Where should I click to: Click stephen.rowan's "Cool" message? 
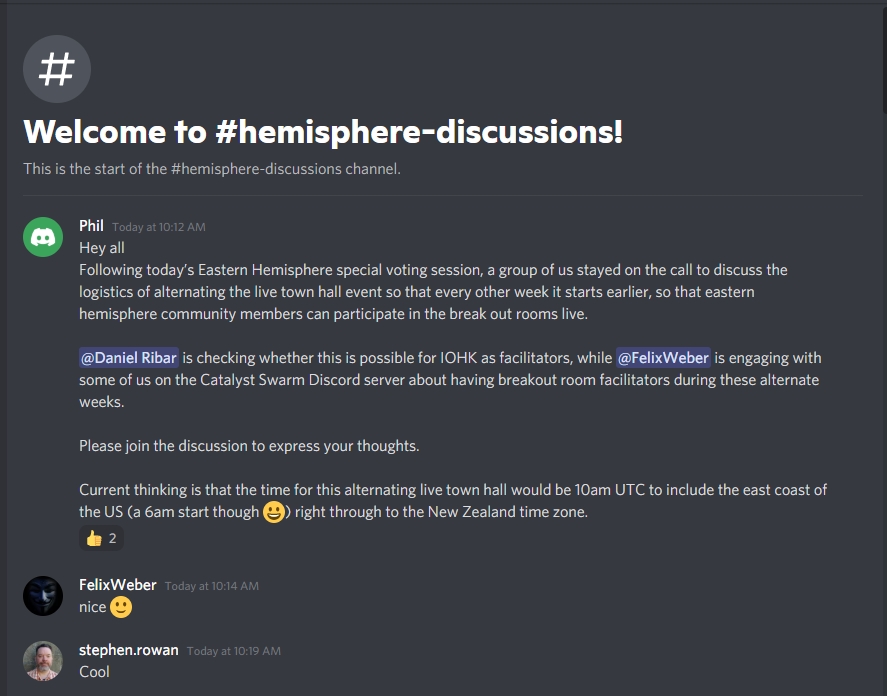95,672
